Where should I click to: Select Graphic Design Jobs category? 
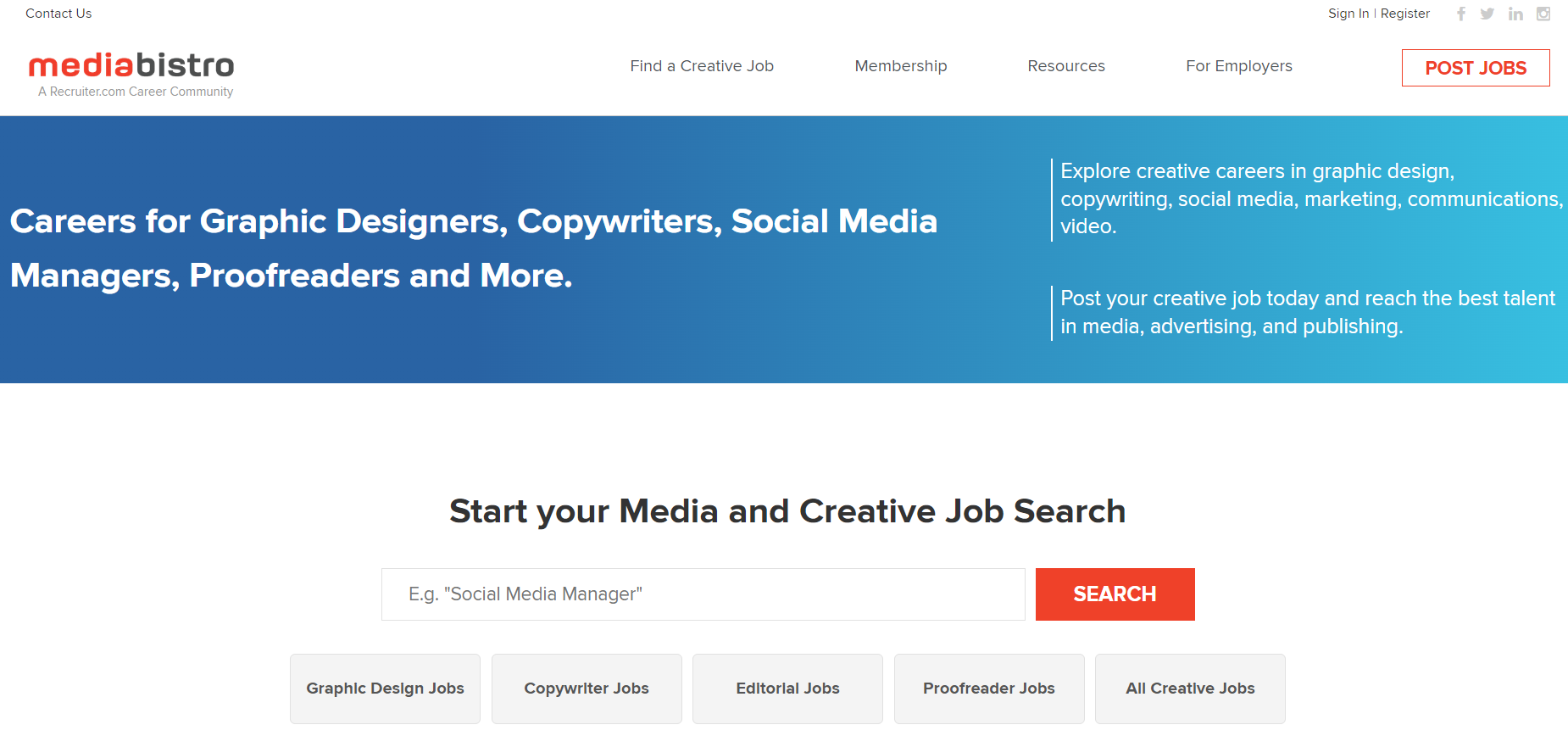click(x=385, y=689)
